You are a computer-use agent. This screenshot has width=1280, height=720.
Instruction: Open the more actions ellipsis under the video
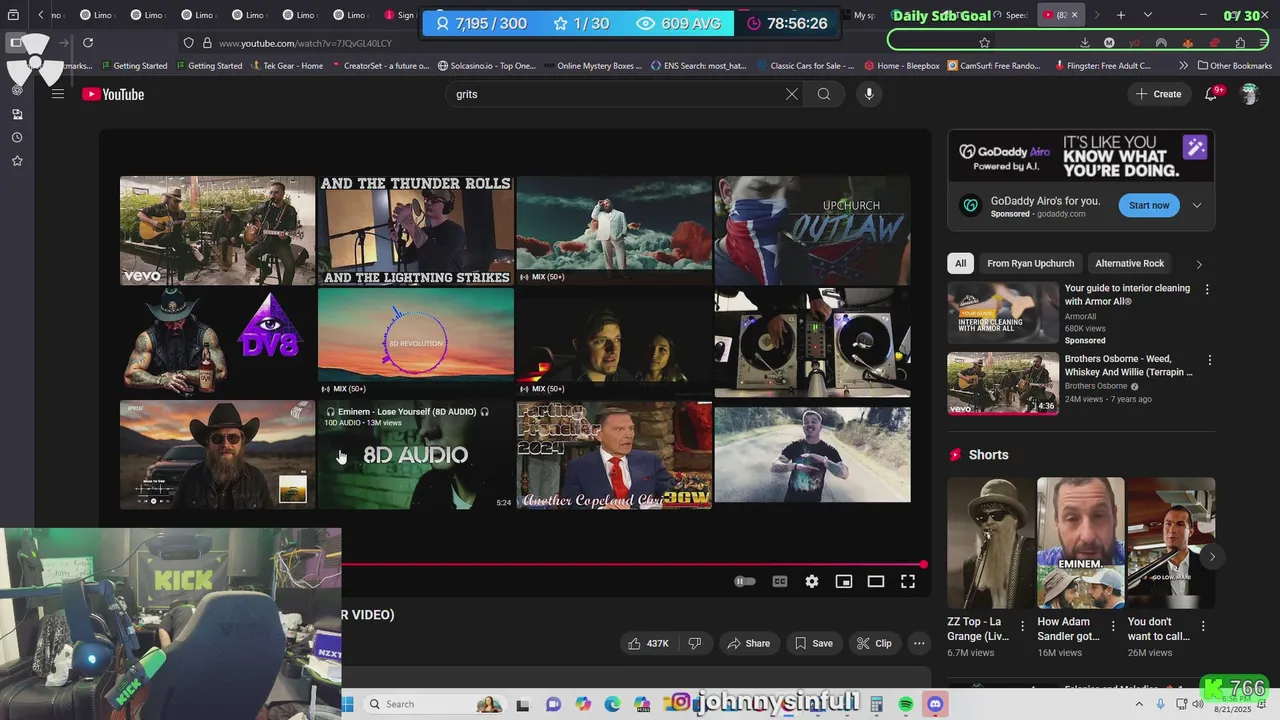pos(919,643)
